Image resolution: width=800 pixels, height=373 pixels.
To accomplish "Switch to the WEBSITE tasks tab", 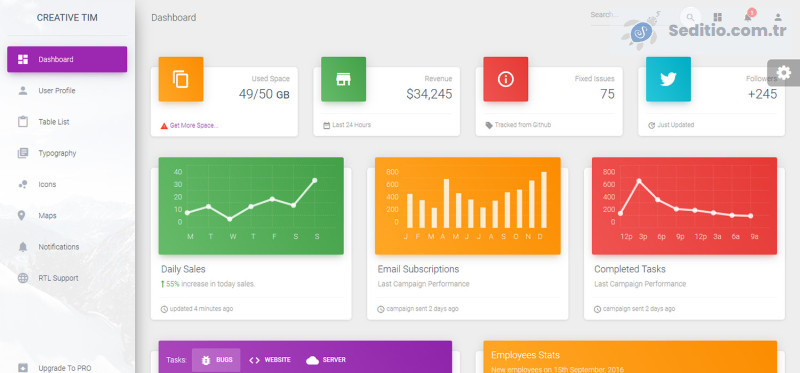I will (269, 360).
